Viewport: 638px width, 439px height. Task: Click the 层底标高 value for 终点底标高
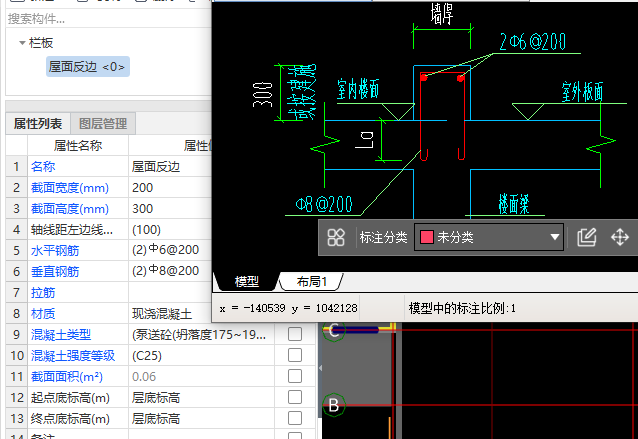201,419
